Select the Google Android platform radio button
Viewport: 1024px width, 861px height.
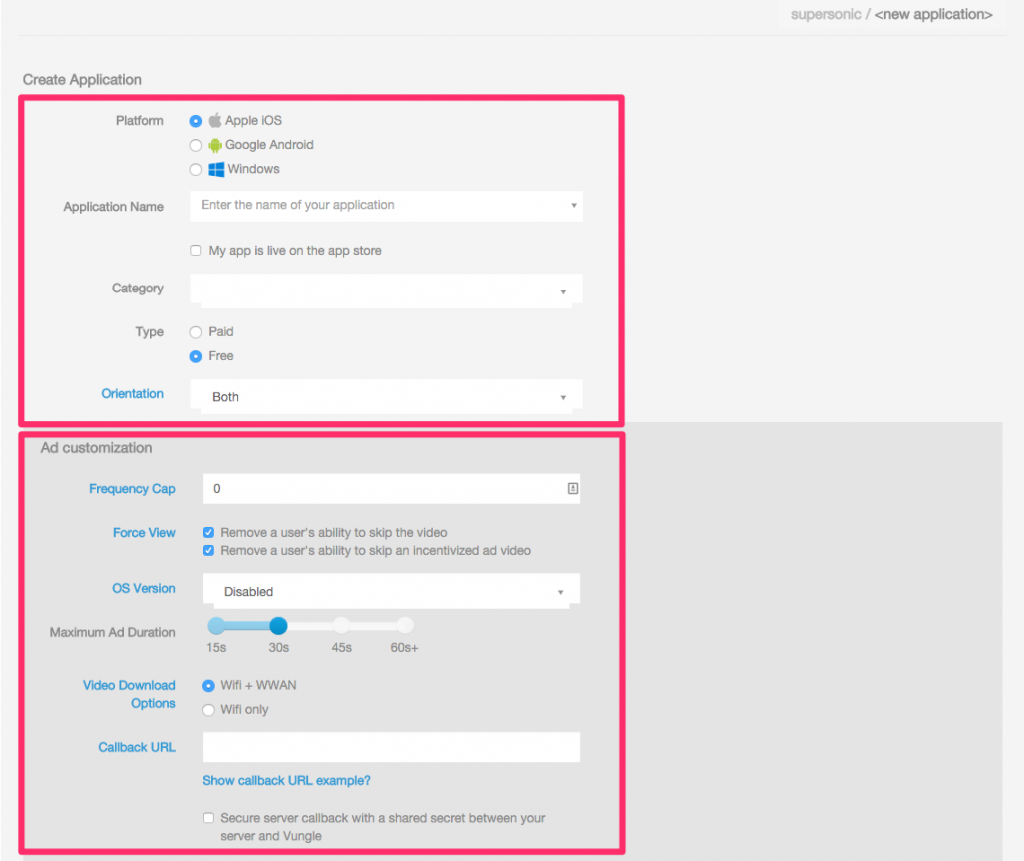coord(196,144)
